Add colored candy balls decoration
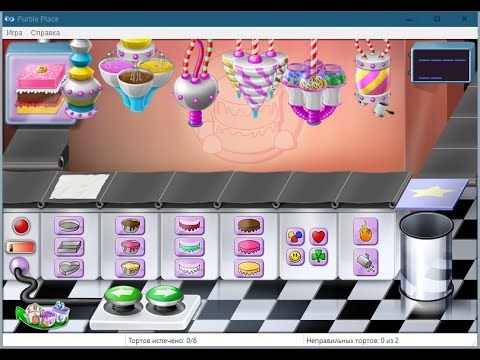 tap(296, 236)
